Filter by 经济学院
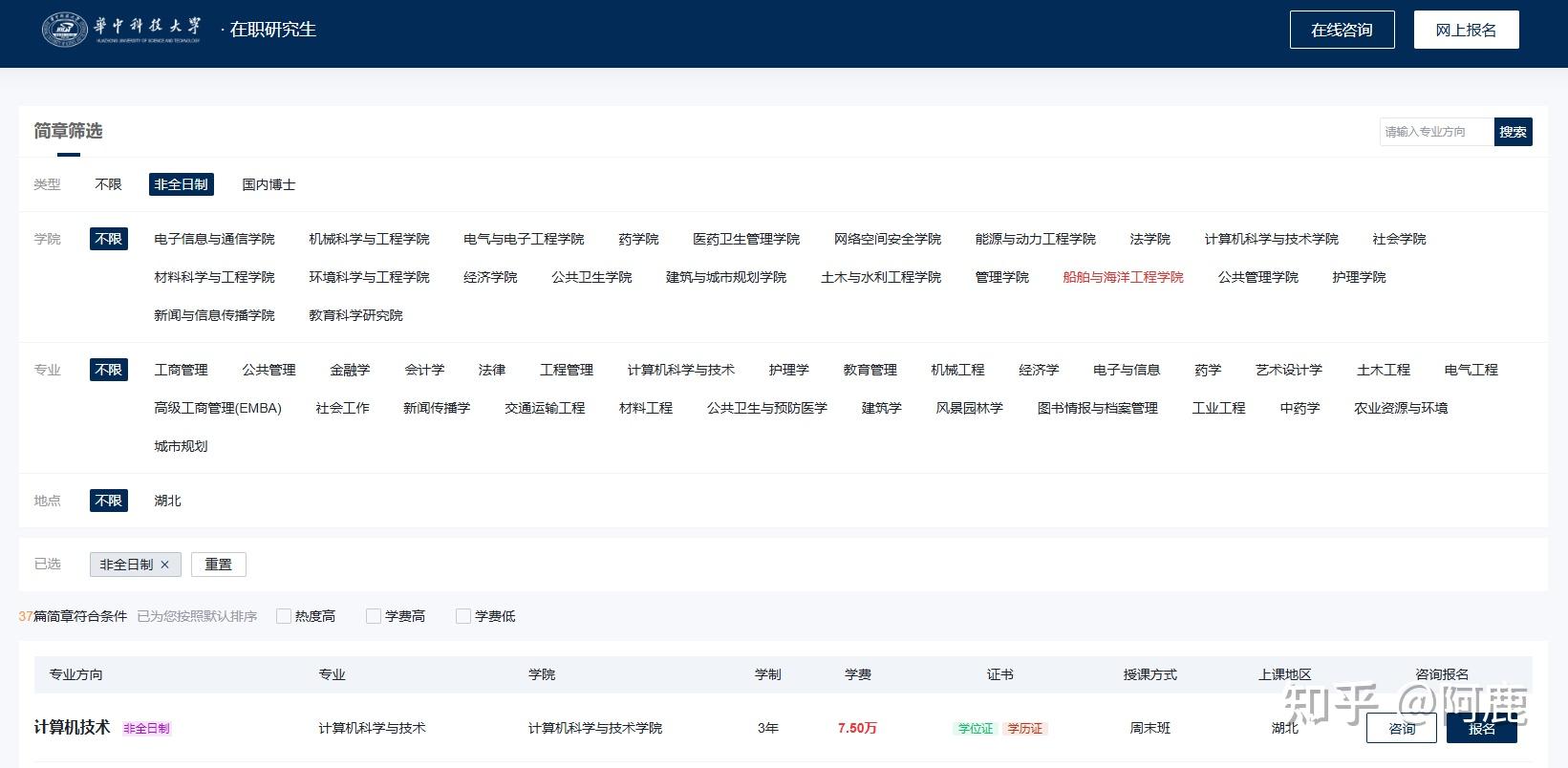 click(x=490, y=277)
